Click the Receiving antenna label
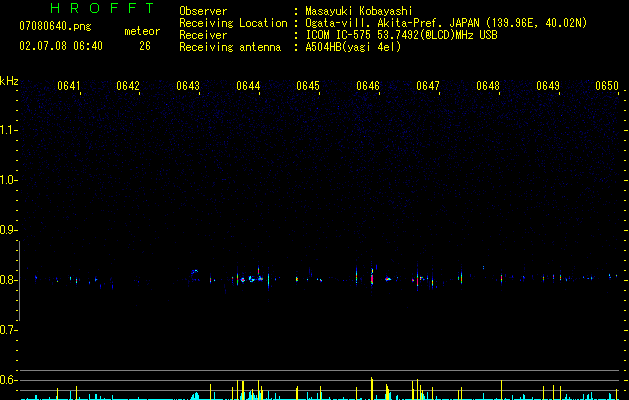 230,47
